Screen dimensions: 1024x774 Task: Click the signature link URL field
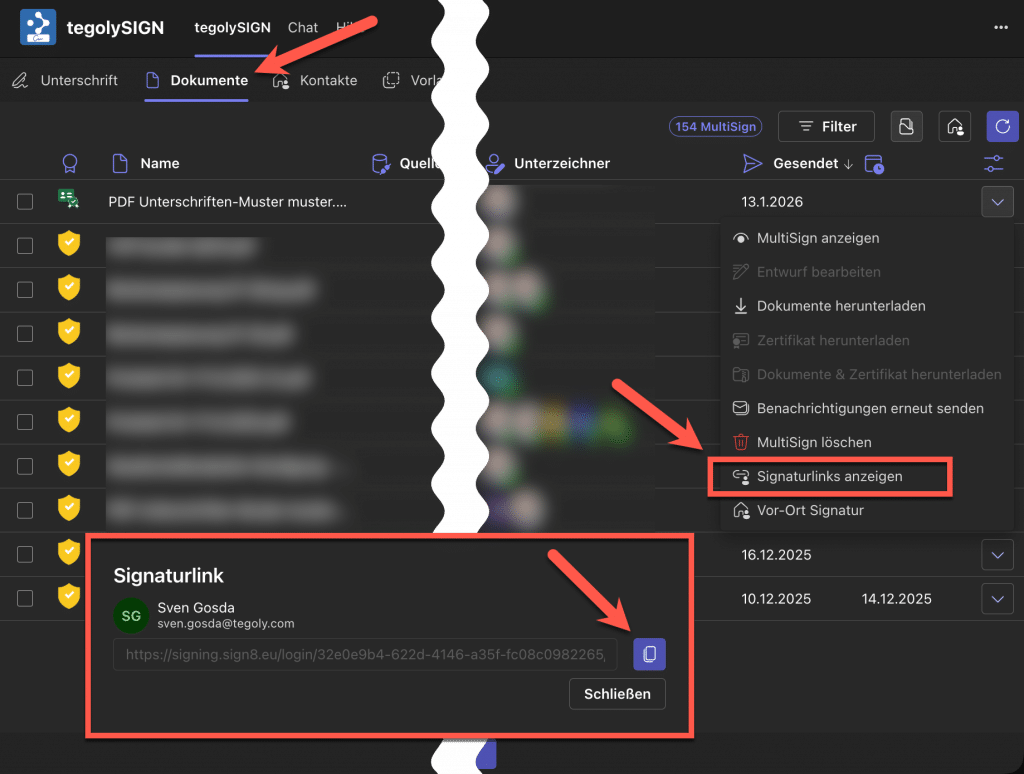pos(365,654)
